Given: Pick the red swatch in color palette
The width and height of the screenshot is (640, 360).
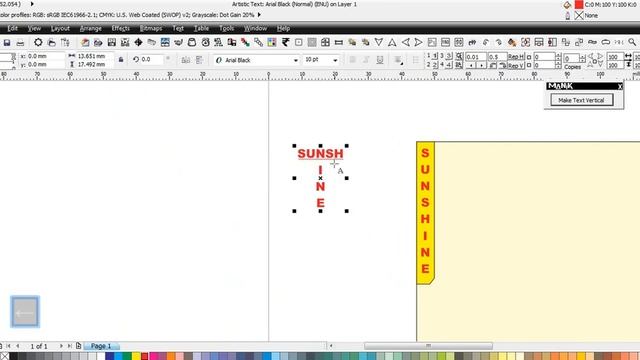Looking at the screenshot, I should click(144, 356).
